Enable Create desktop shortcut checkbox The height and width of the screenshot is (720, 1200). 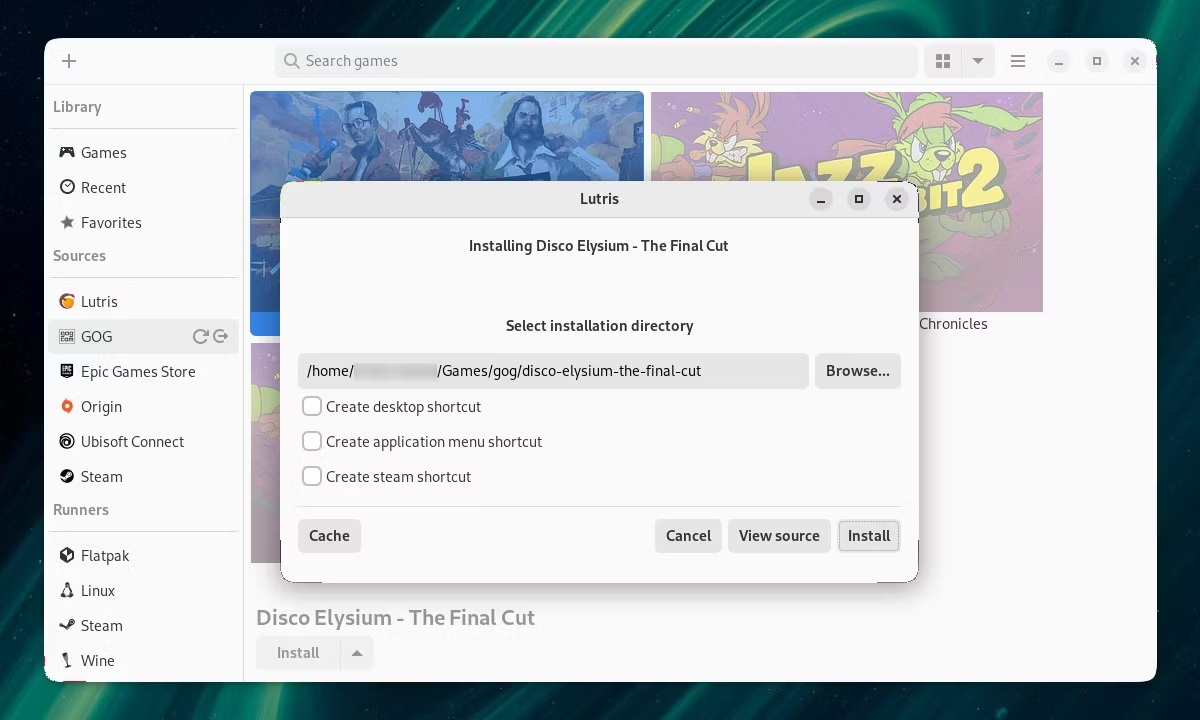312,407
